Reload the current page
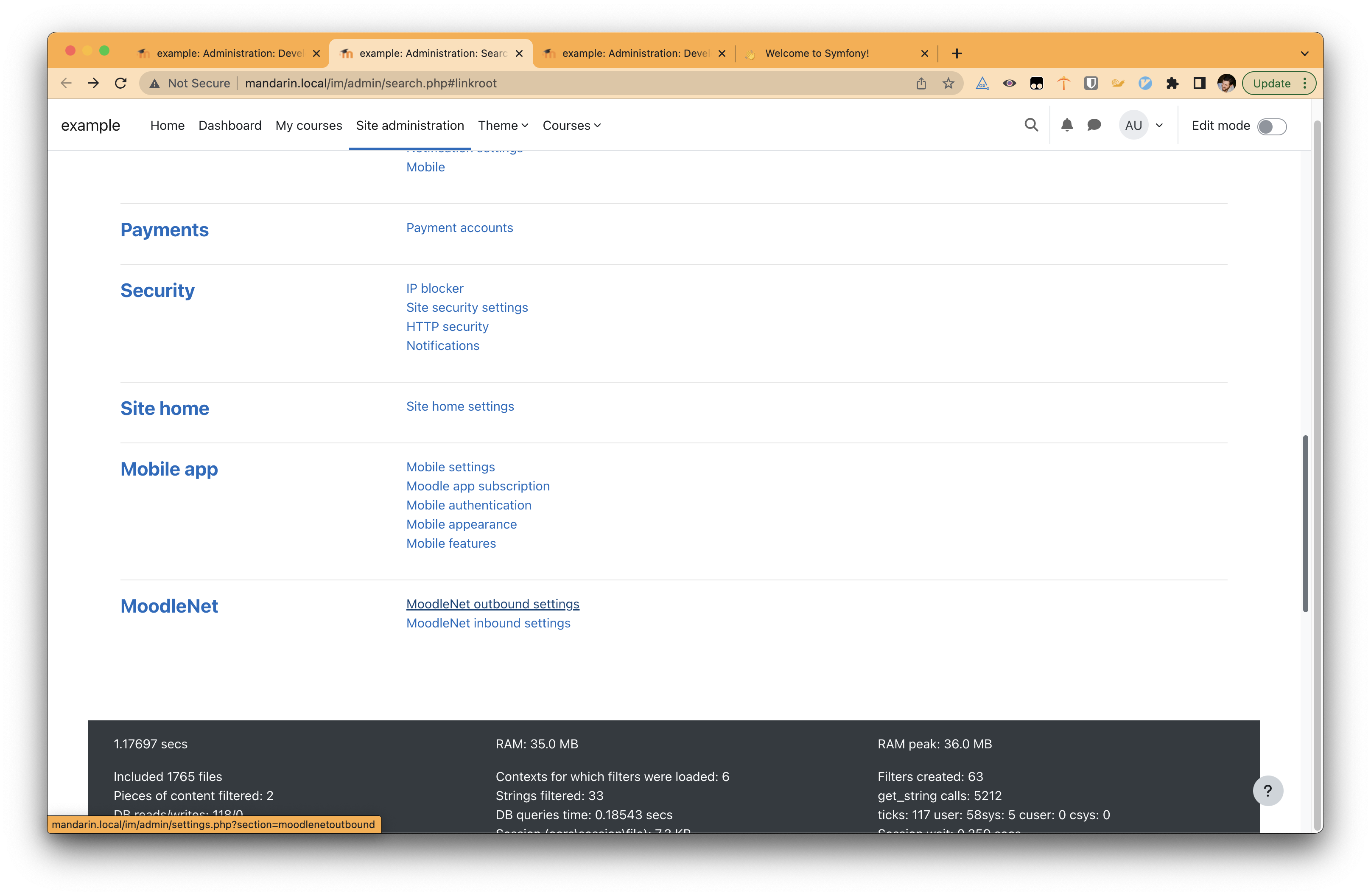The height and width of the screenshot is (896, 1371). (x=121, y=83)
